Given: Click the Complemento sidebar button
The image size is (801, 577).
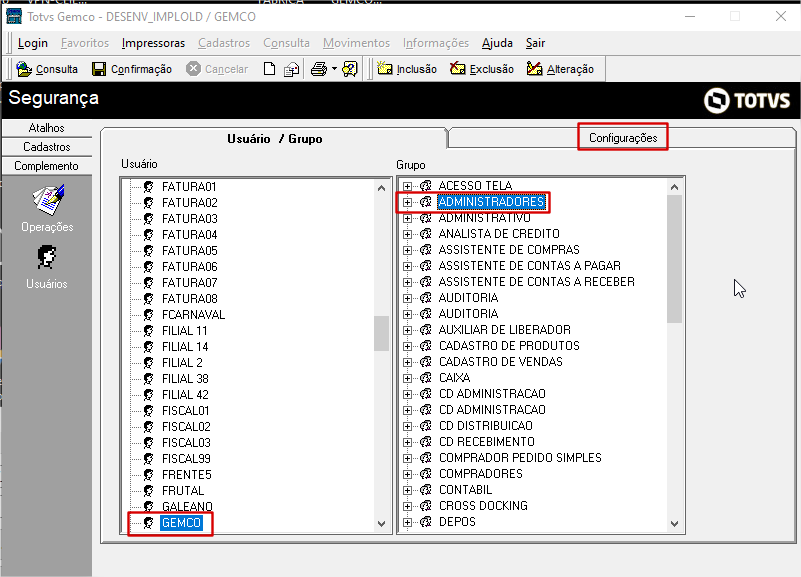Looking at the screenshot, I should pos(46,166).
